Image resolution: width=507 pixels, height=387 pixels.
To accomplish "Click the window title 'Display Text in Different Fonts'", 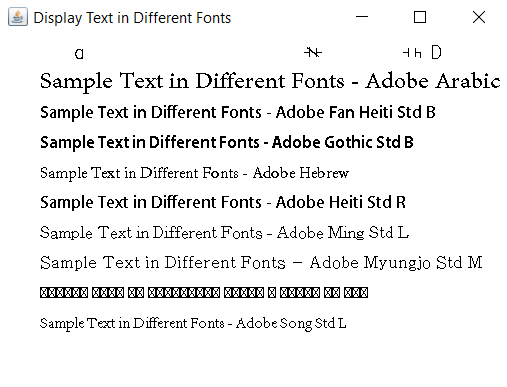I will pyautogui.click(x=132, y=18).
